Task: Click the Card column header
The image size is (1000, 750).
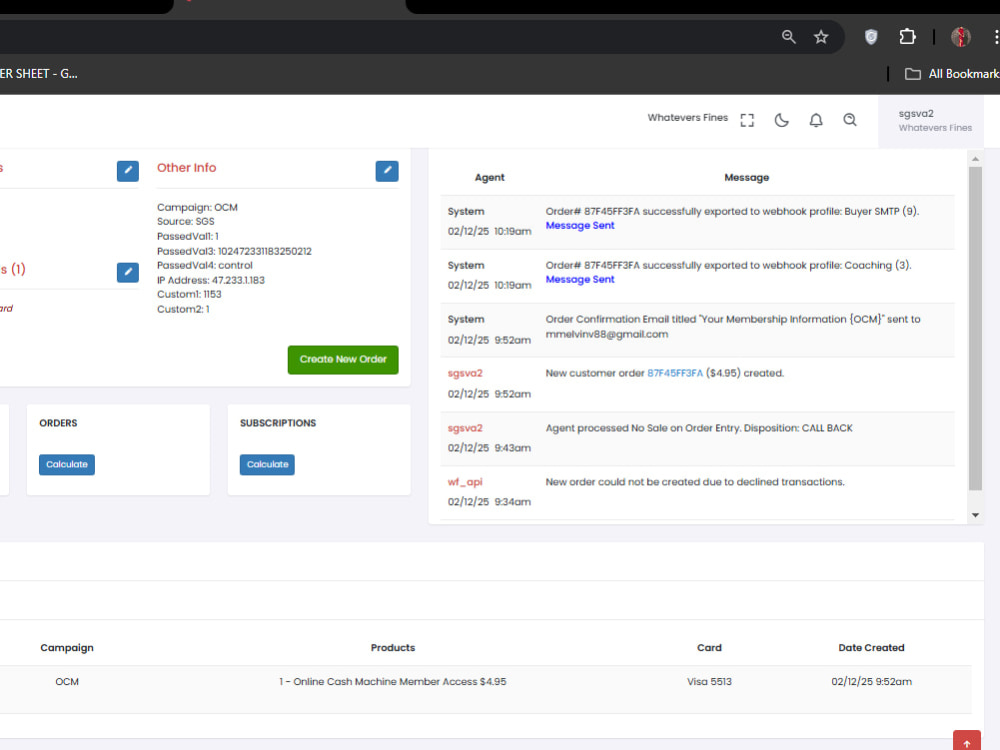Action: click(x=709, y=647)
